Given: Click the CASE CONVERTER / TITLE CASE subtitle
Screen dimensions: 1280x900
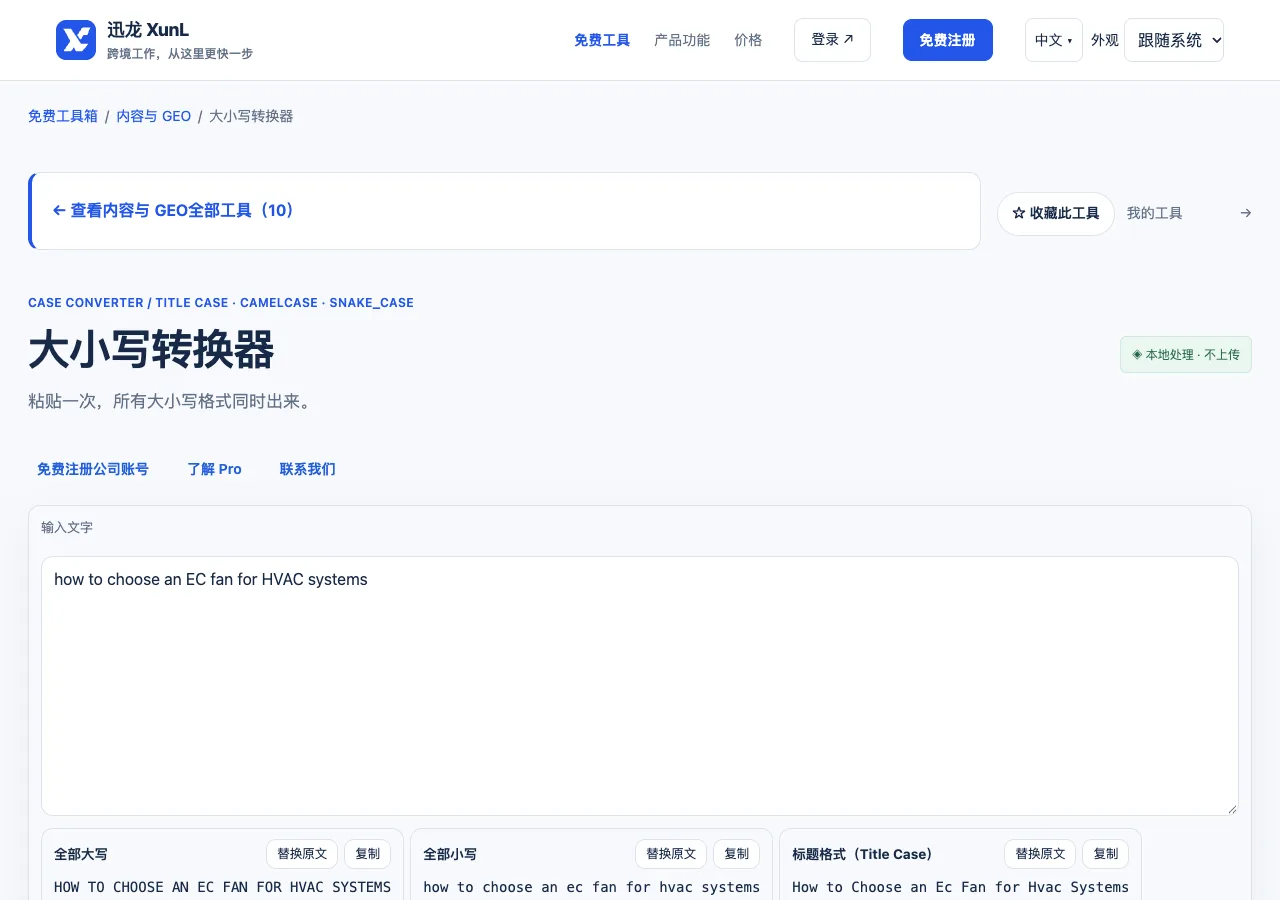Looking at the screenshot, I should pos(221,303).
